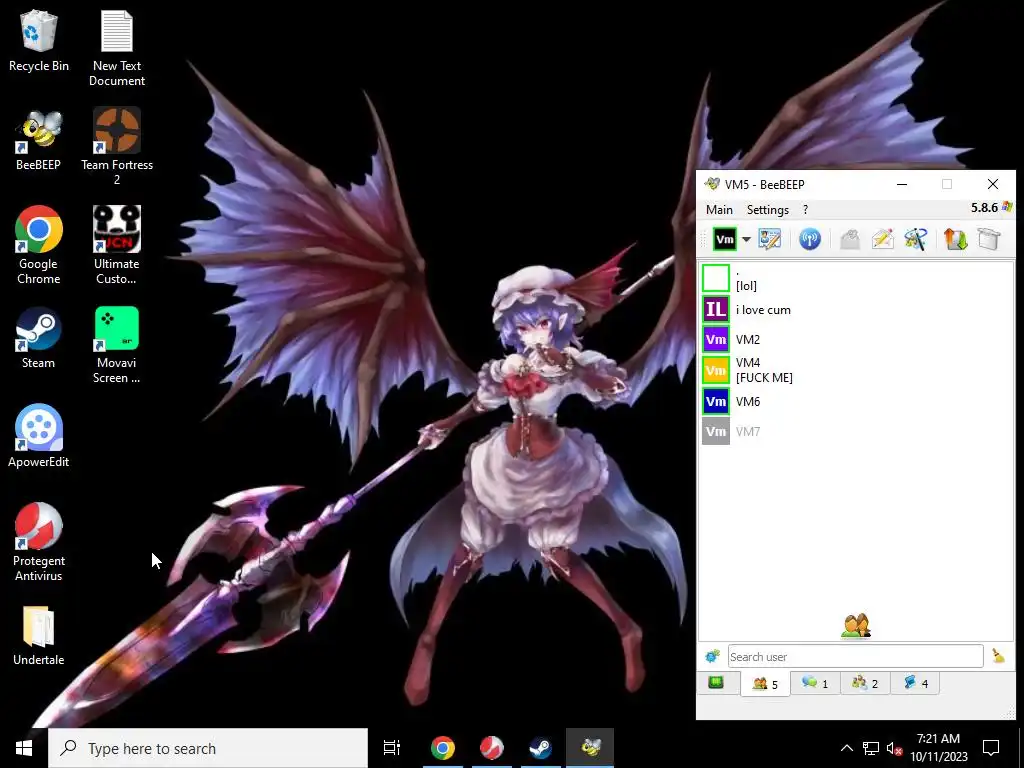Open the notification center icon

point(991,748)
